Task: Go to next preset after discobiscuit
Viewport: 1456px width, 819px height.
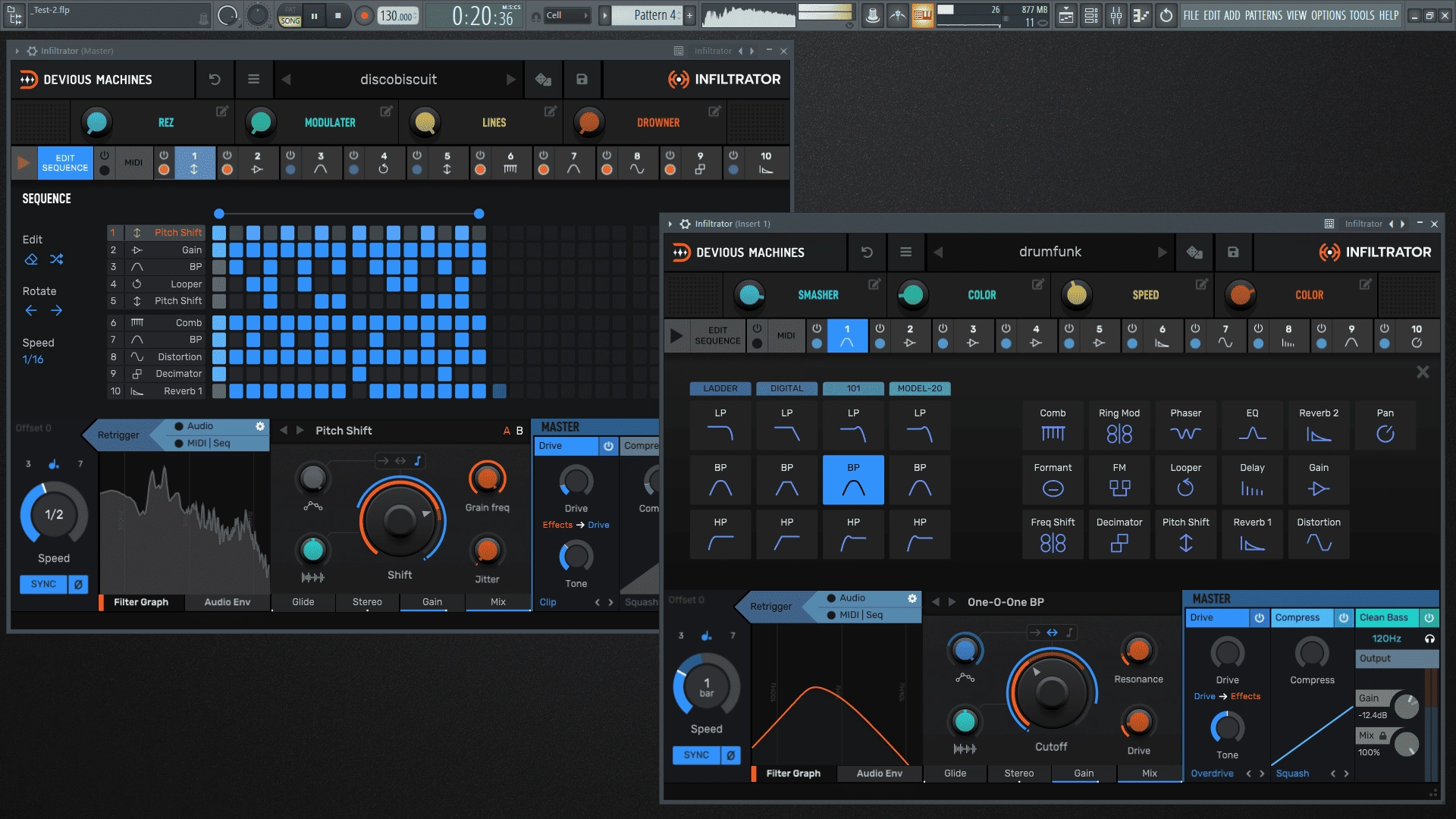Action: [x=510, y=80]
